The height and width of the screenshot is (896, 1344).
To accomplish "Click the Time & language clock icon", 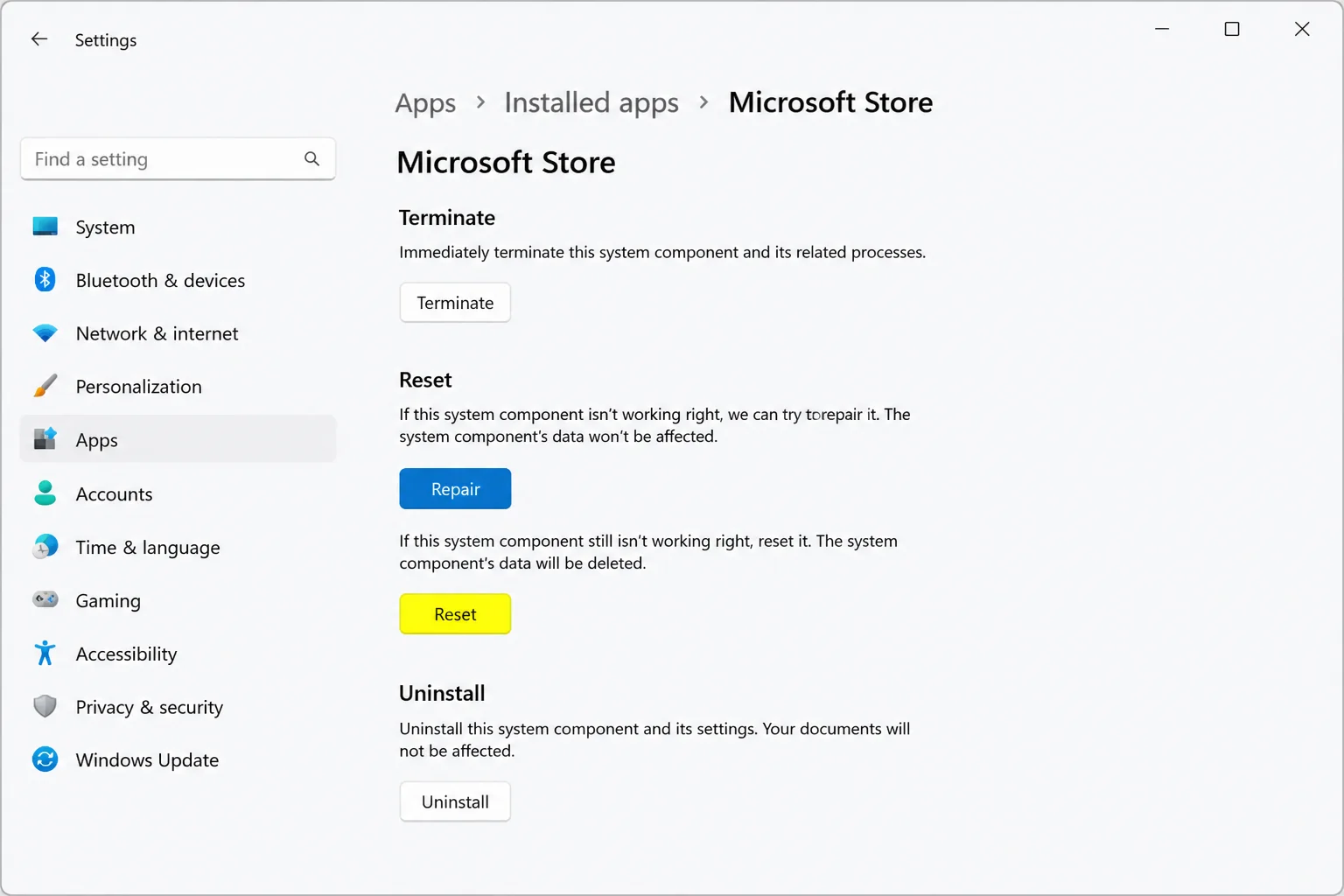I will pos(45,547).
